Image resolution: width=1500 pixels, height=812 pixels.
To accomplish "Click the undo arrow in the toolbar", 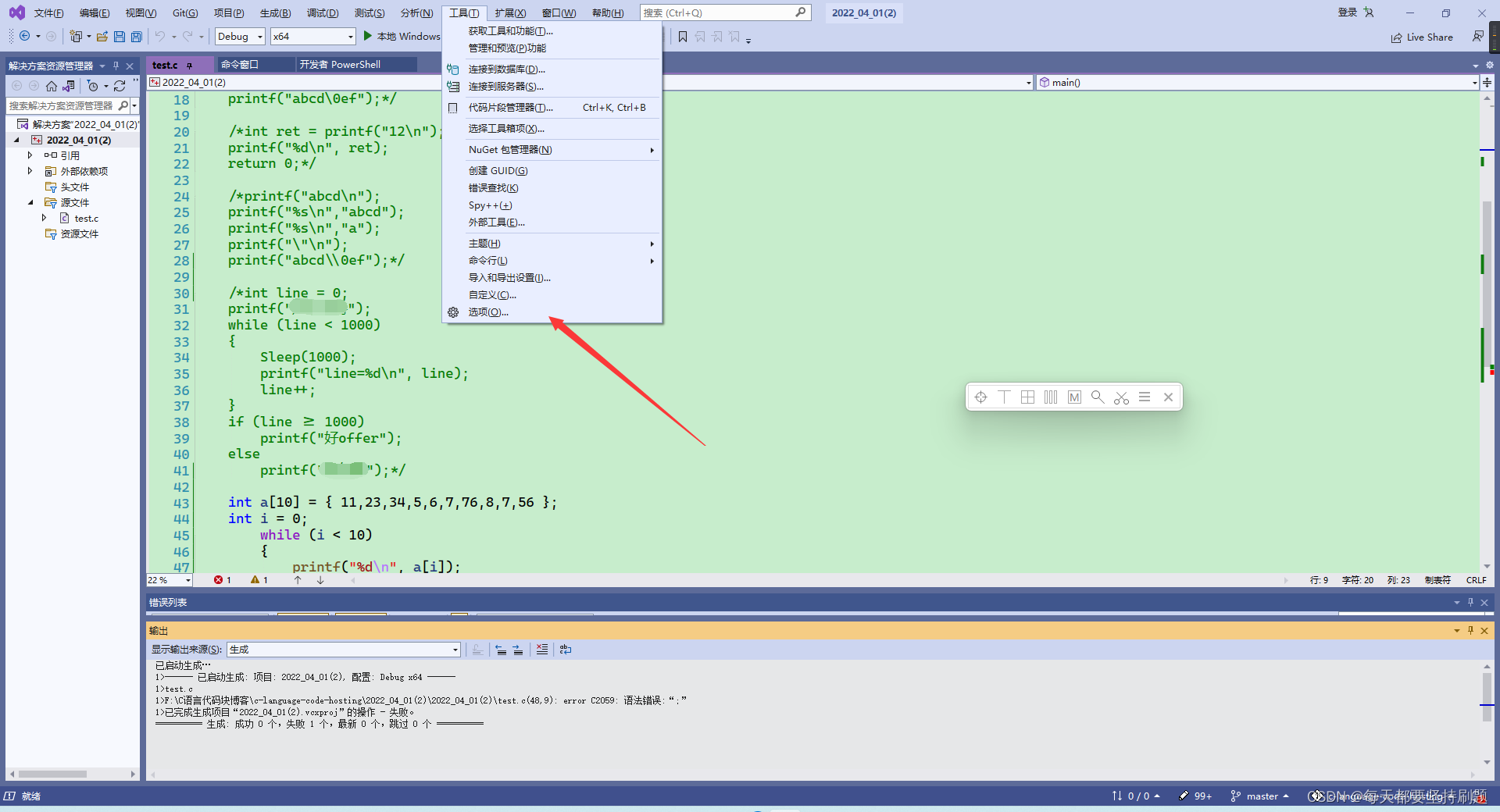I will 159,36.
